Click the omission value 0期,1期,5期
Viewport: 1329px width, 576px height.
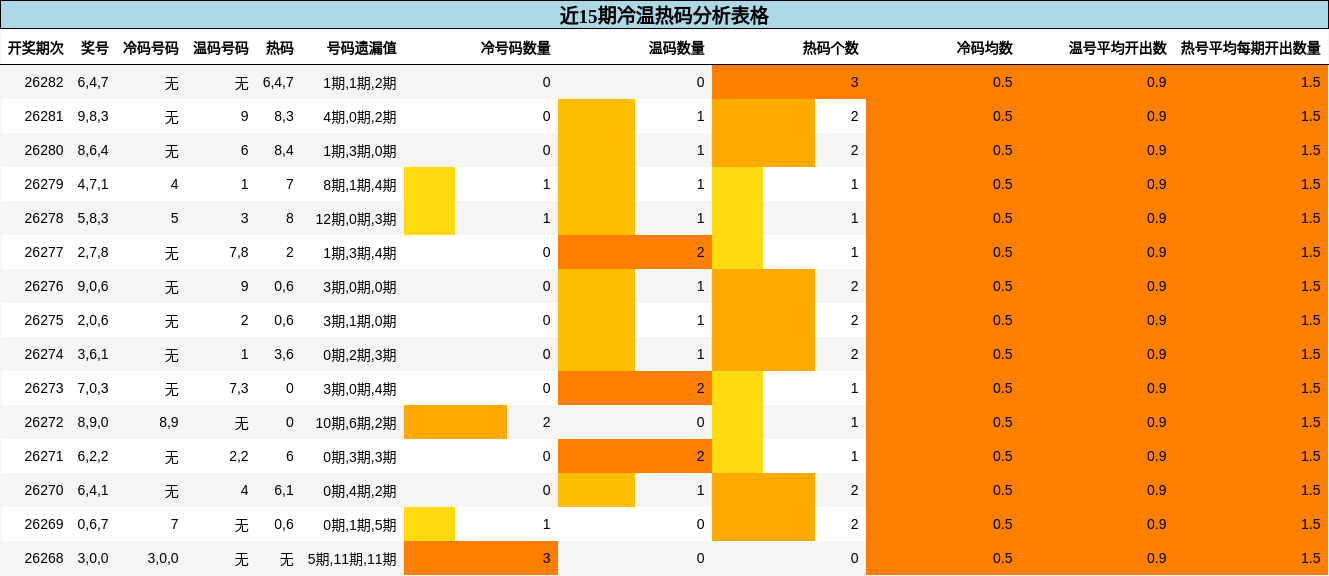point(360,525)
